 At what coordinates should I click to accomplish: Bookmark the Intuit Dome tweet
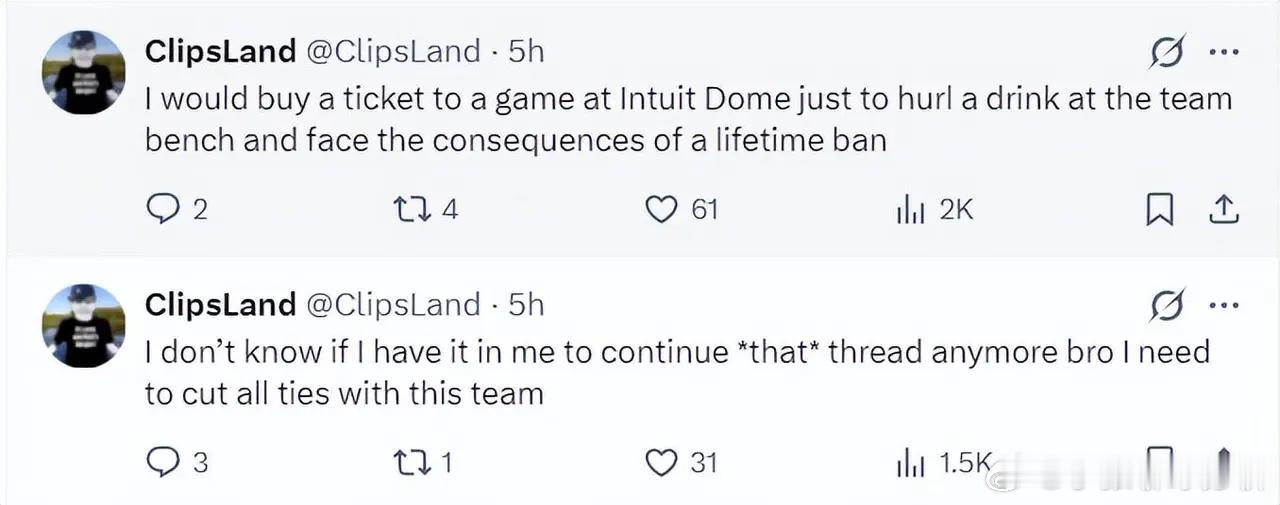1159,209
